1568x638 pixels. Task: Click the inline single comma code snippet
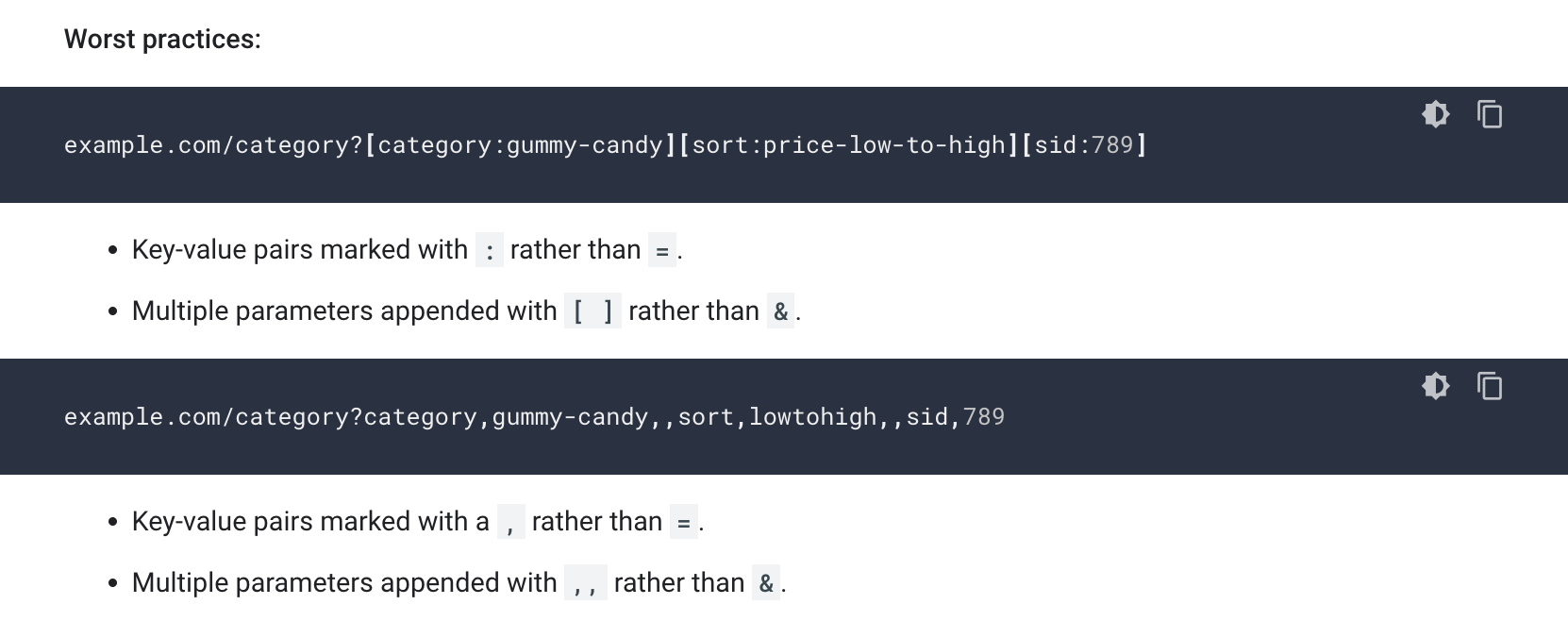coord(510,522)
